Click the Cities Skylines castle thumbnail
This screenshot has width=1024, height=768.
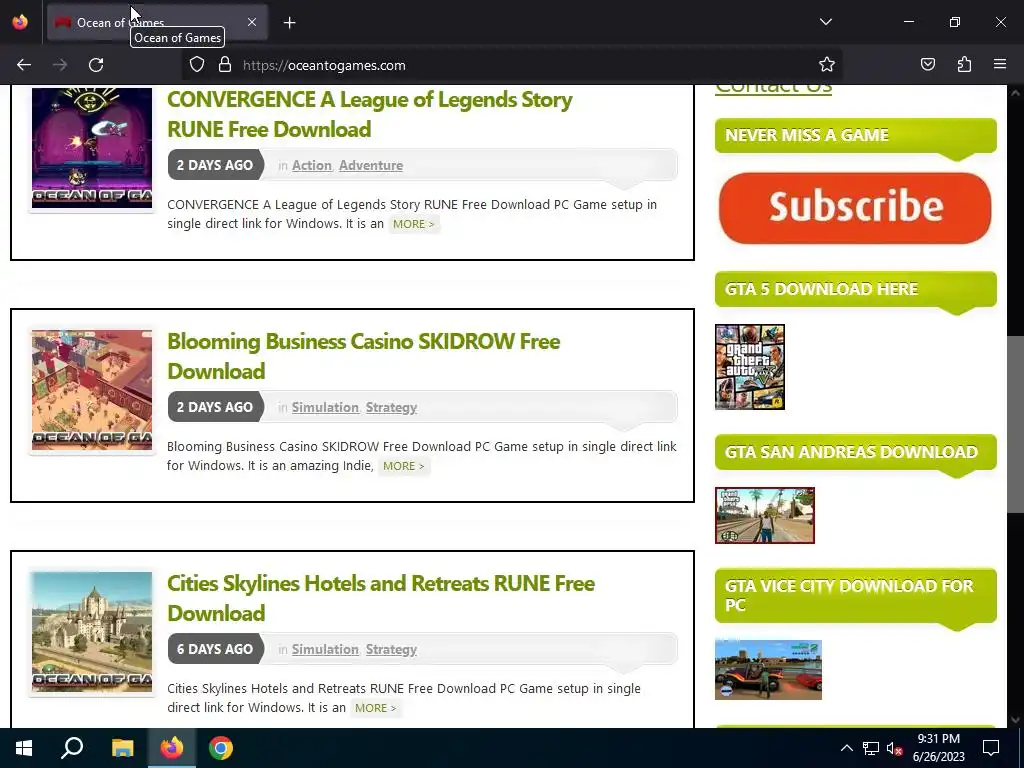click(92, 632)
